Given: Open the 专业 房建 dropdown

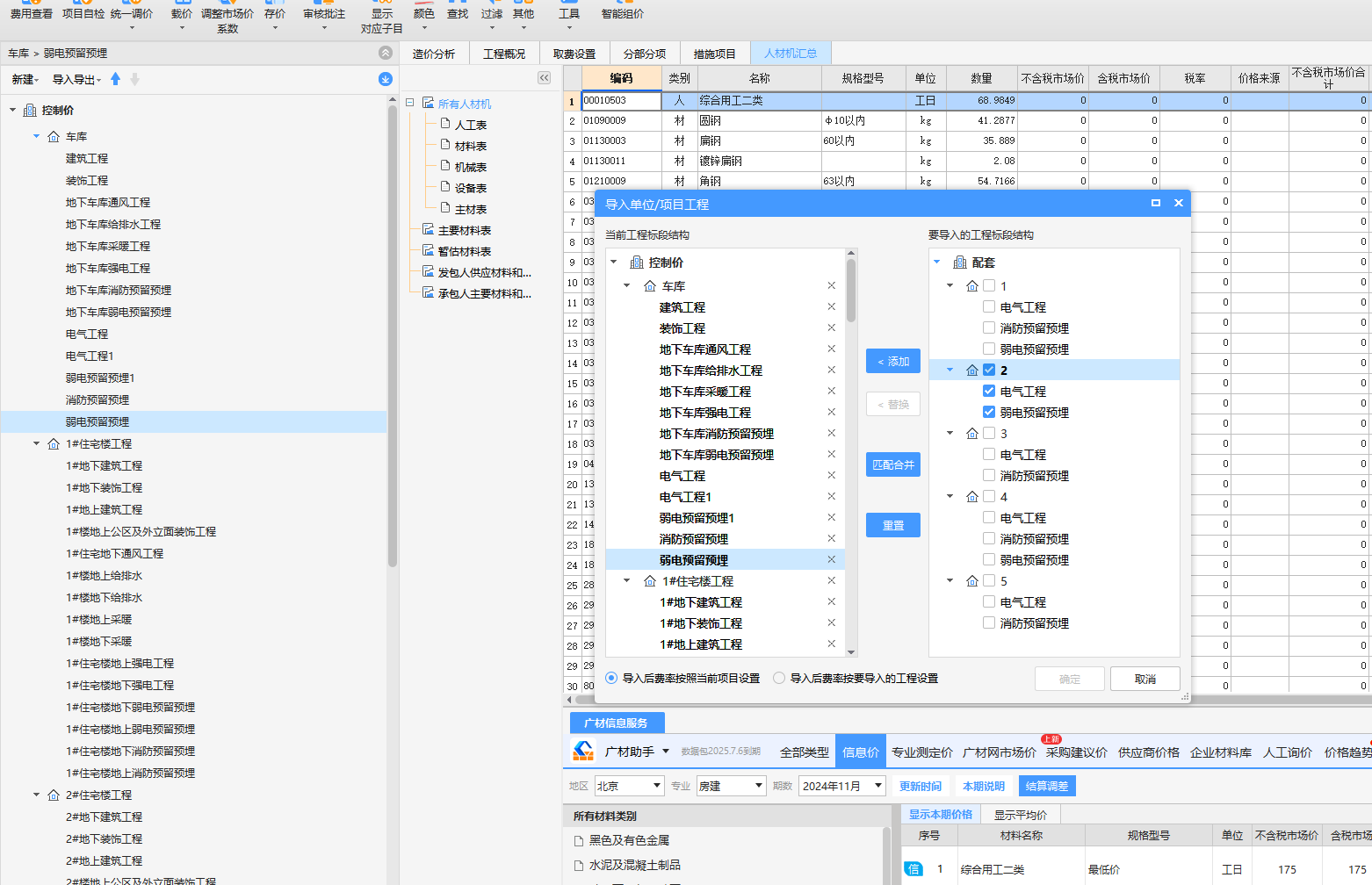Looking at the screenshot, I should click(731, 786).
